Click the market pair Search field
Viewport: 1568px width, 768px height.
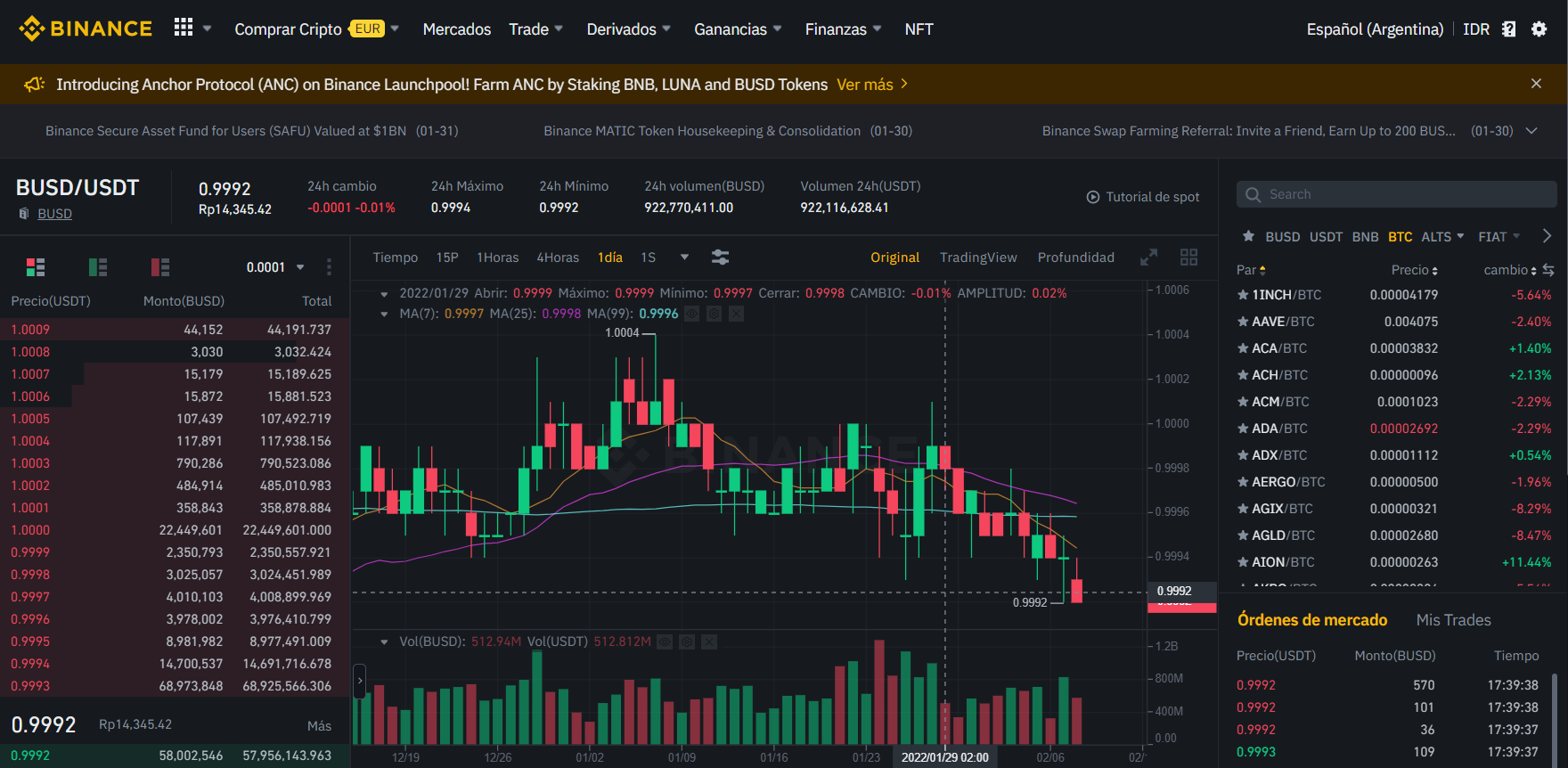point(1396,194)
